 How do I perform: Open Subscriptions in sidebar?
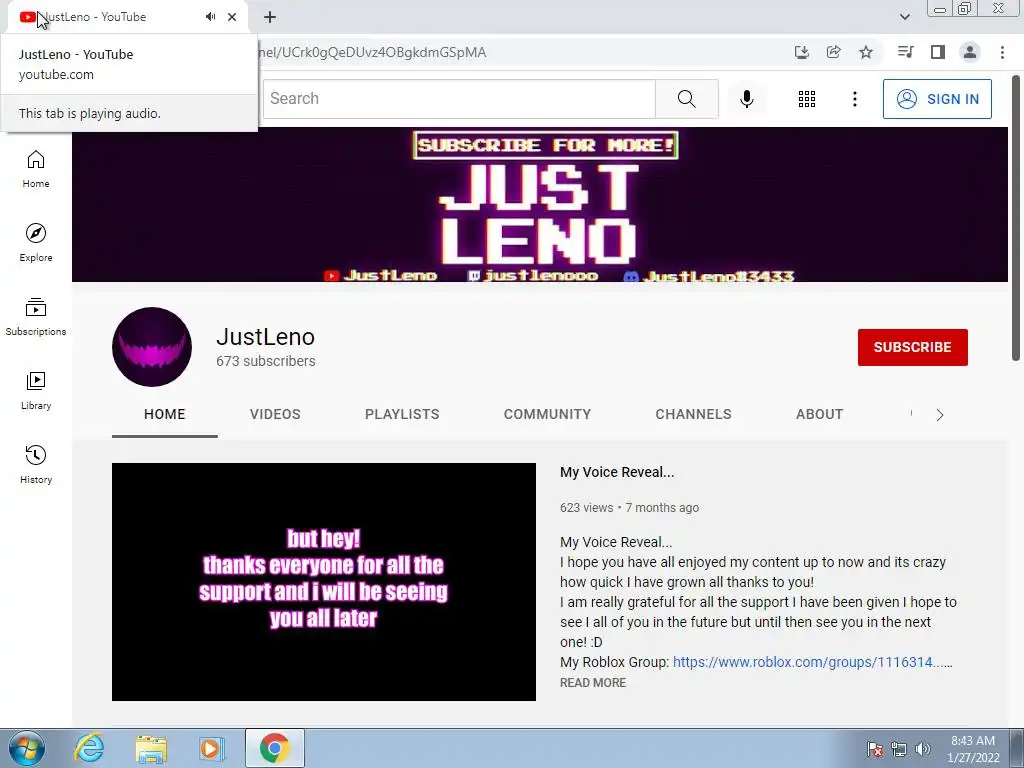click(x=36, y=316)
